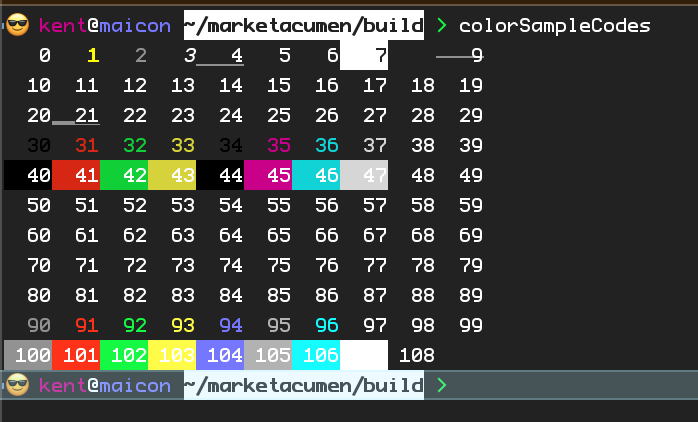The width and height of the screenshot is (698, 422).
Task: Click the bright yellow text 93
Action: coord(183,325)
